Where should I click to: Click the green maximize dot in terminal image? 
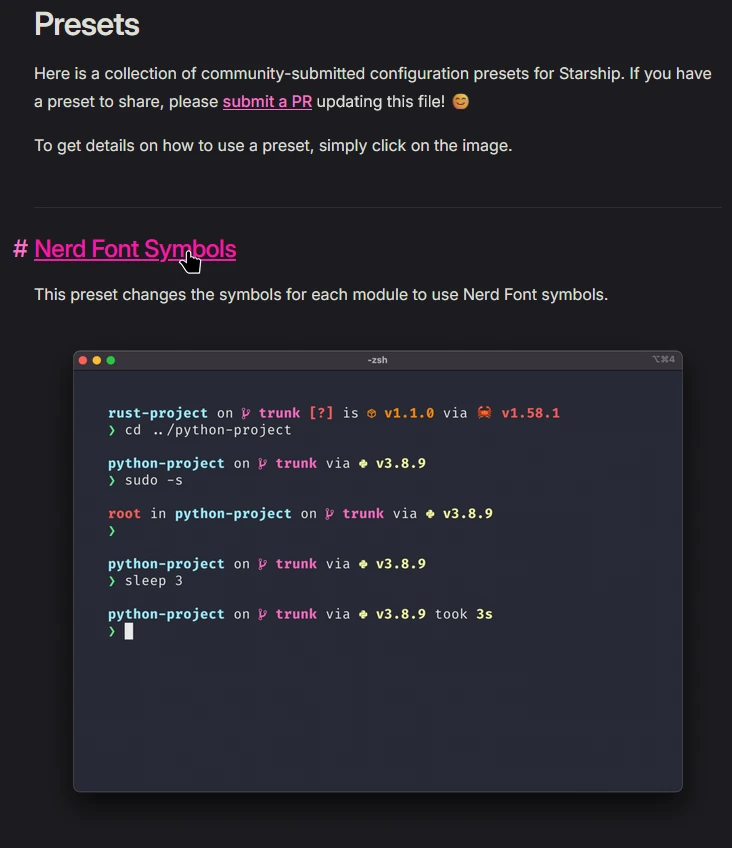point(111,360)
